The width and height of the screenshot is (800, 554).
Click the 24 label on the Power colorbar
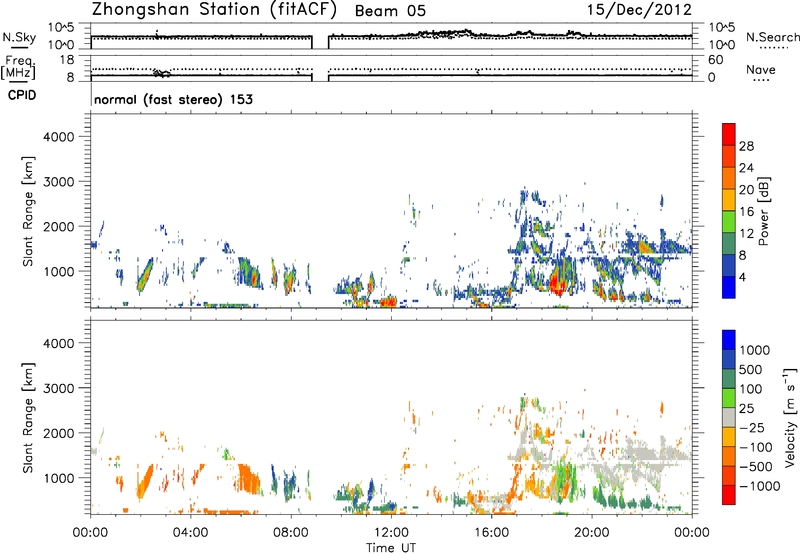(x=746, y=168)
